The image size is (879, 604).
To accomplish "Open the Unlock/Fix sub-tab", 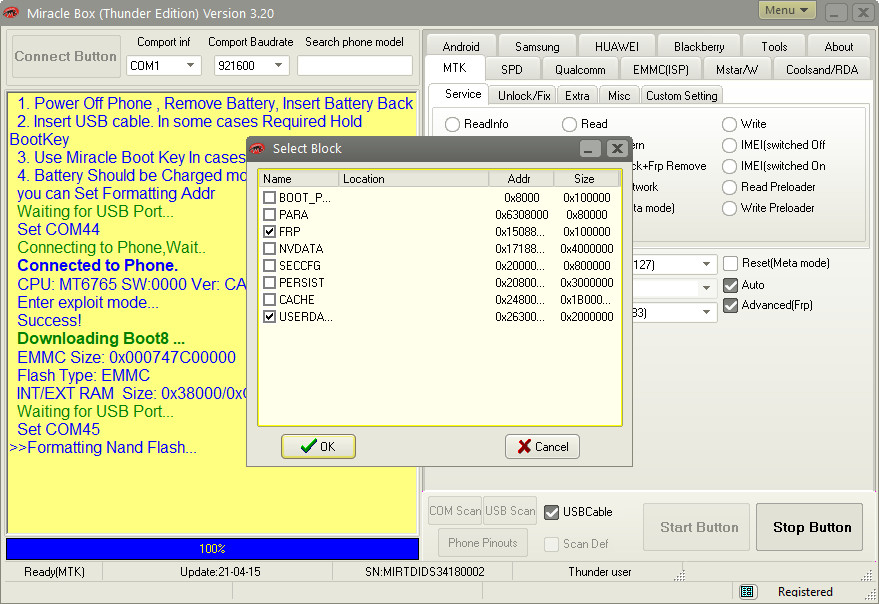I will pyautogui.click(x=524, y=96).
